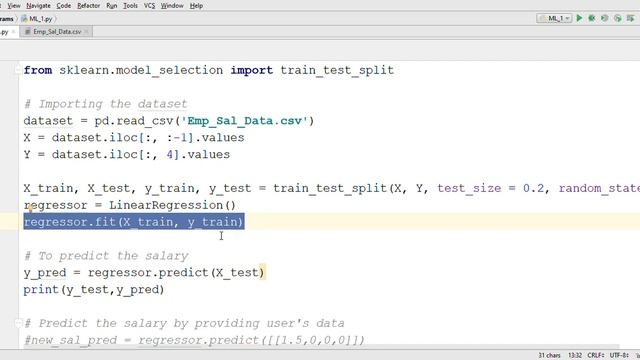Open the Run menu
Screen dimensions: 640x360
tap(111, 6)
